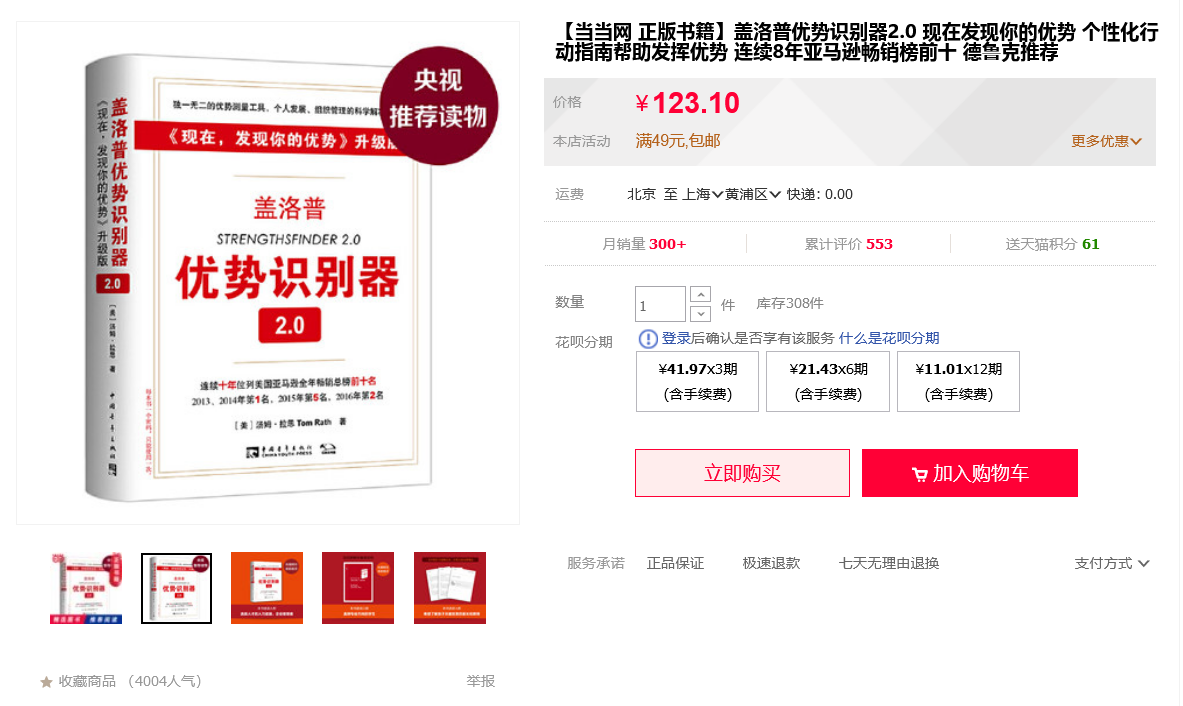Click the cart icon in 加入购物车

pyautogui.click(x=920, y=474)
